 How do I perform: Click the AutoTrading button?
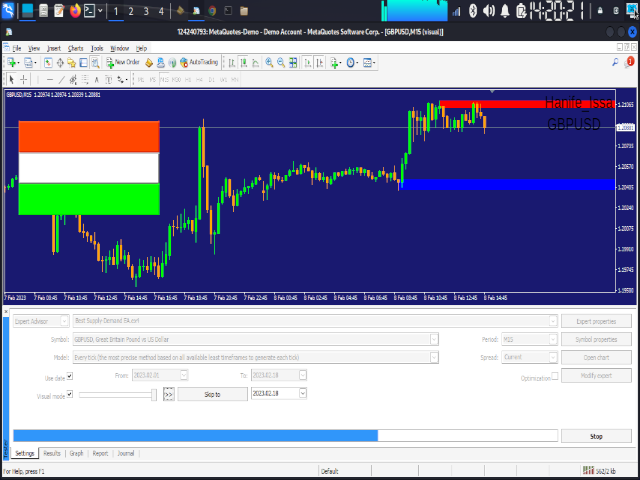(199, 62)
